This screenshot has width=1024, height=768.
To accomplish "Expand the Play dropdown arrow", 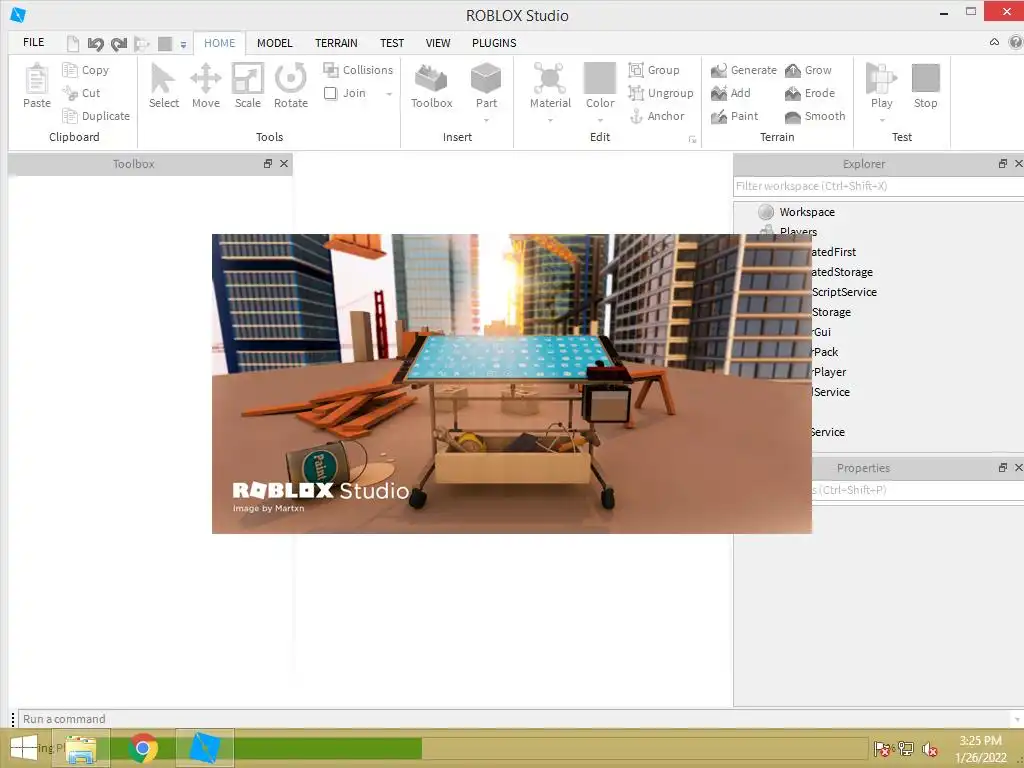I will [x=882, y=120].
